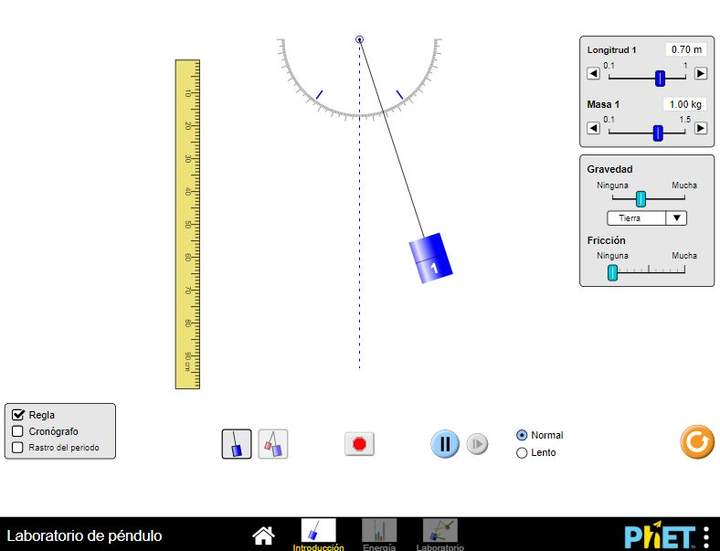Click the blue pendulum mass 1

[432, 259]
